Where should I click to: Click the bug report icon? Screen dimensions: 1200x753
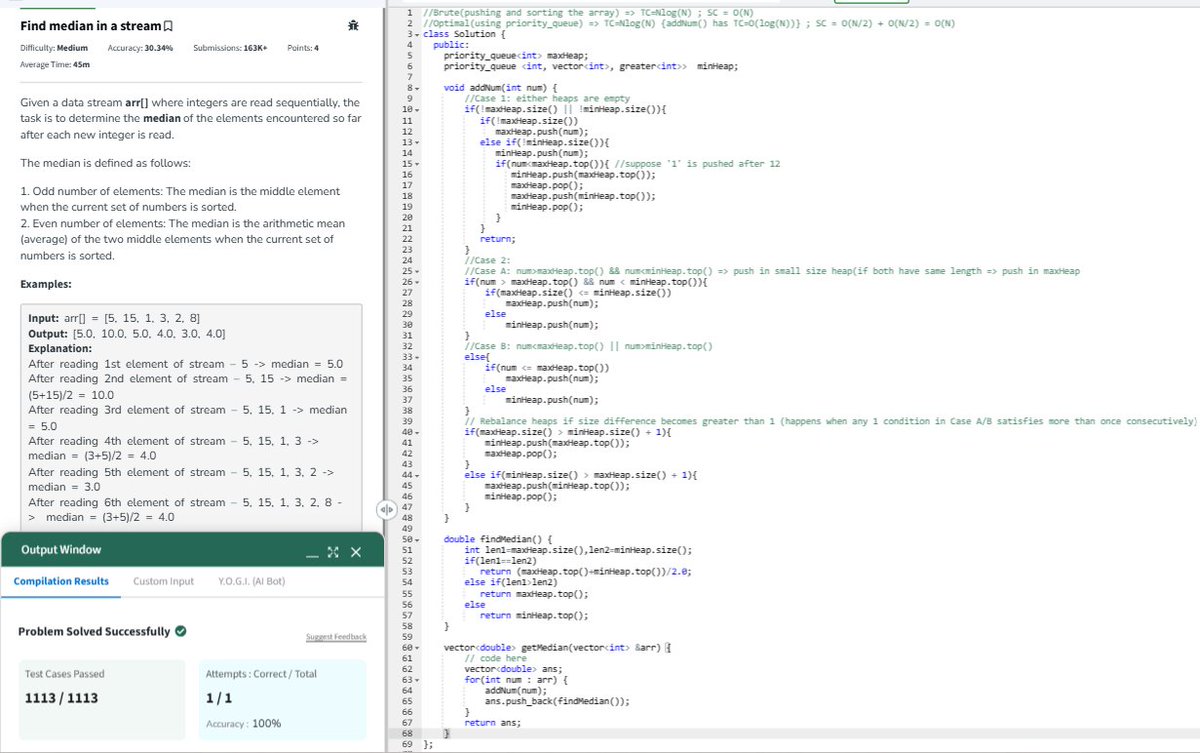pyautogui.click(x=352, y=25)
